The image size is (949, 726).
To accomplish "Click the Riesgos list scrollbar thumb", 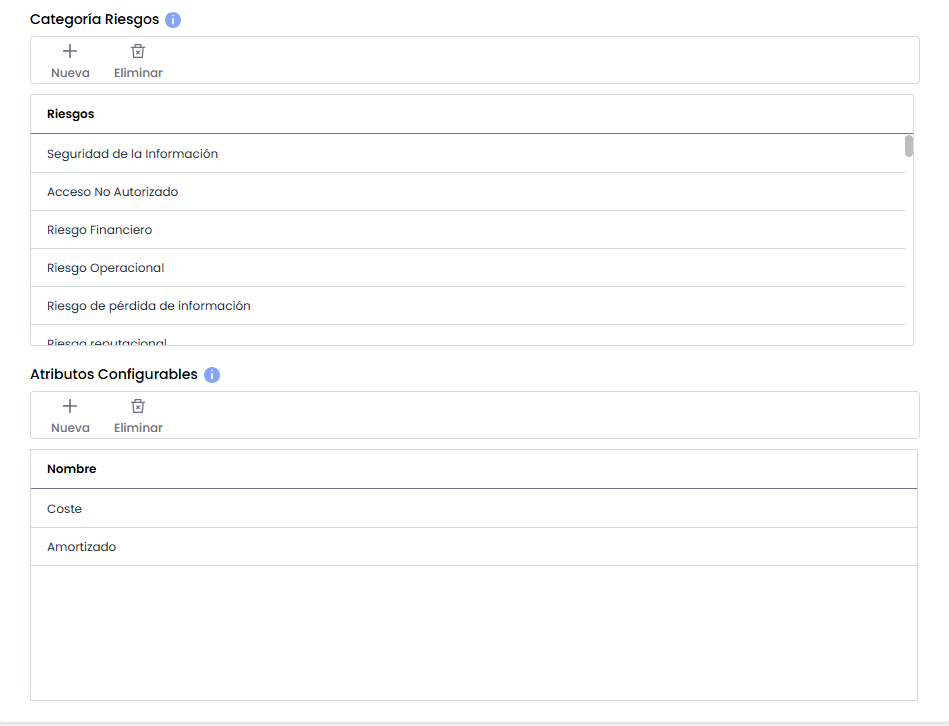I will point(909,146).
